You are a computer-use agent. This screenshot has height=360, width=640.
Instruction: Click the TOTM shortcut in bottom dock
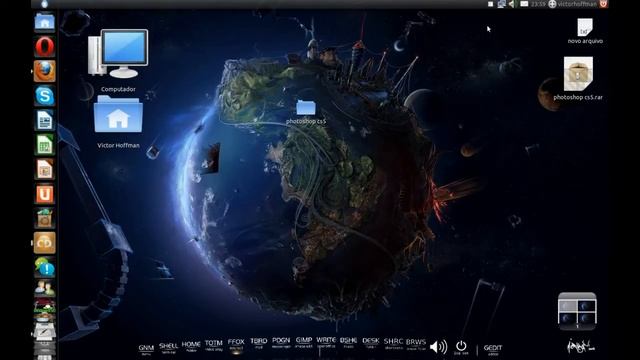[213, 345]
